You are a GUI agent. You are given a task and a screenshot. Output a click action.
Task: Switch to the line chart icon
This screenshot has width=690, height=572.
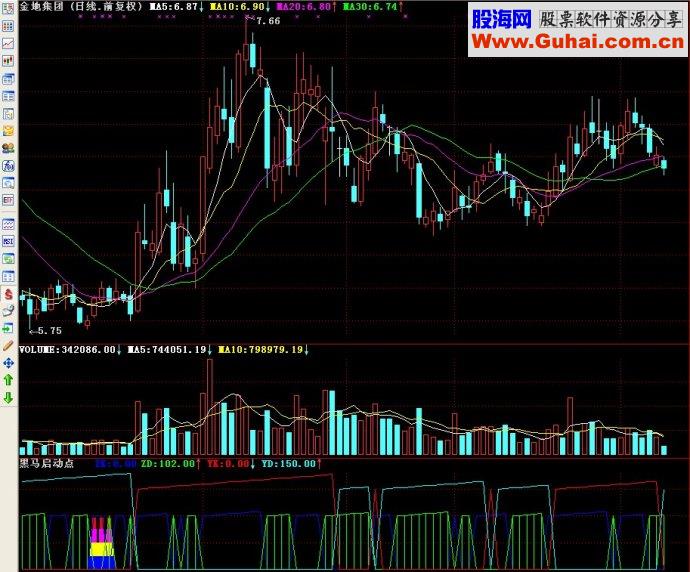8,44
